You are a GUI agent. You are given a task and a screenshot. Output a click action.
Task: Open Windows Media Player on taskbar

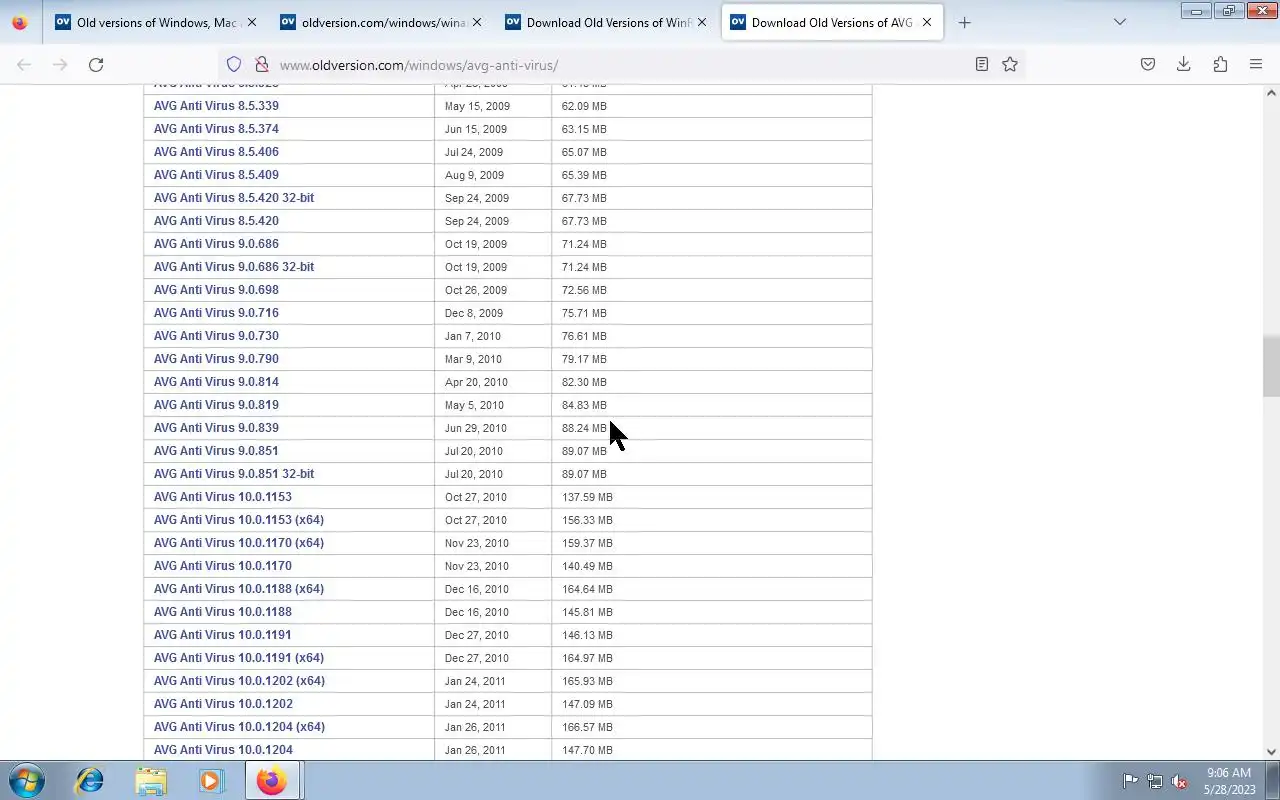tap(211, 780)
